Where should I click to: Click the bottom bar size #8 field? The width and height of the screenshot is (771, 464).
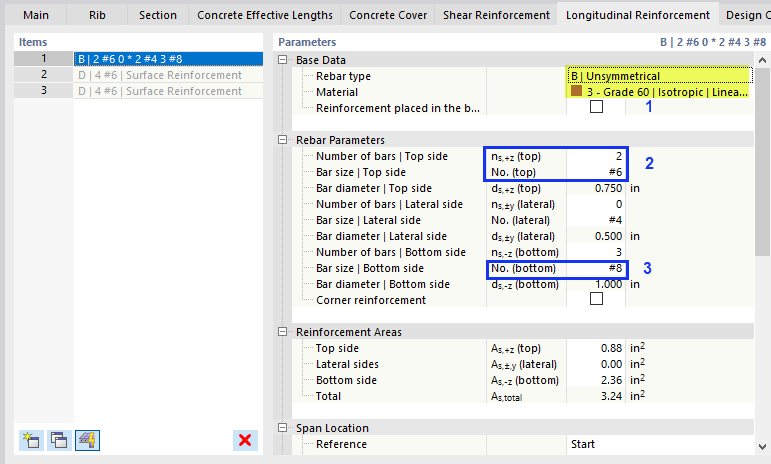(596, 268)
